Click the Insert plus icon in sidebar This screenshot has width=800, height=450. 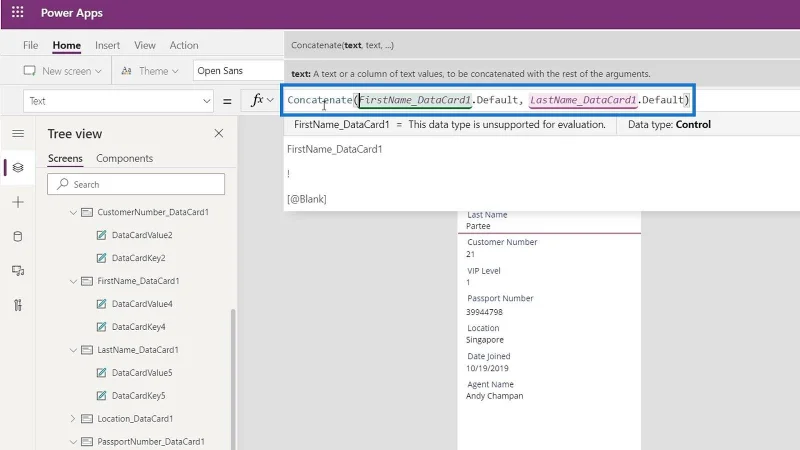coord(18,202)
